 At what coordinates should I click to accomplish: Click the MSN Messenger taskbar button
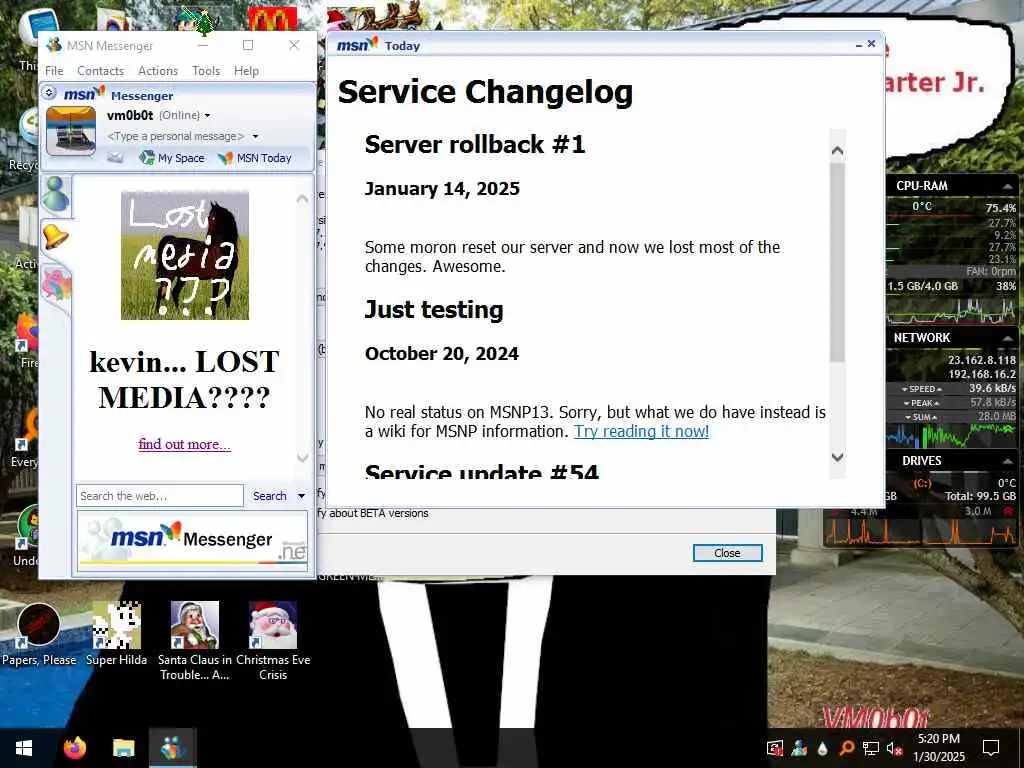[x=173, y=748]
